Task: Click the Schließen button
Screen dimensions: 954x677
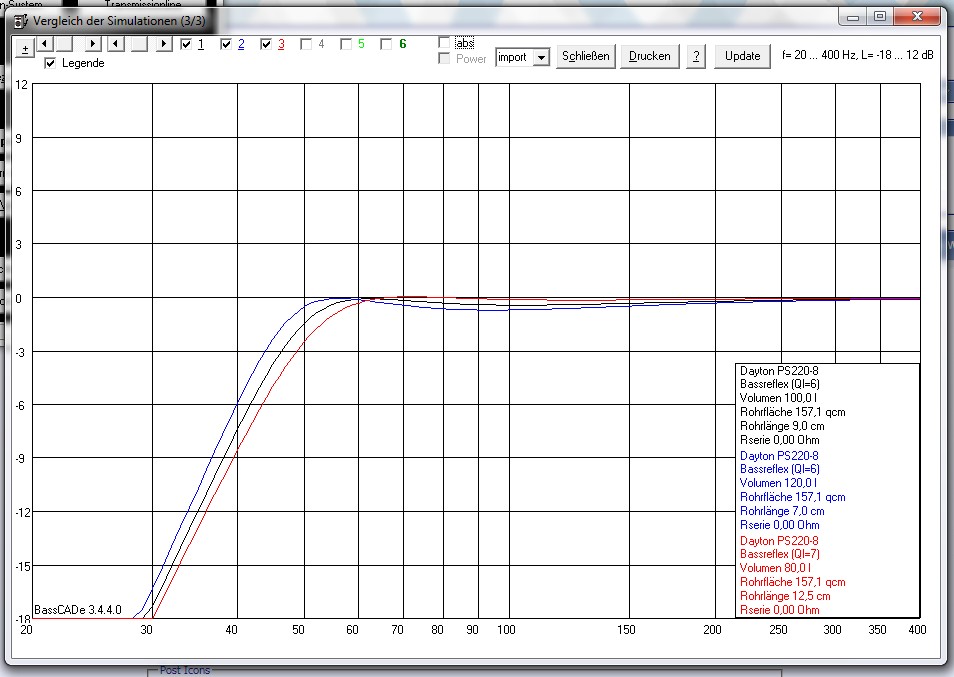Action: pos(586,56)
